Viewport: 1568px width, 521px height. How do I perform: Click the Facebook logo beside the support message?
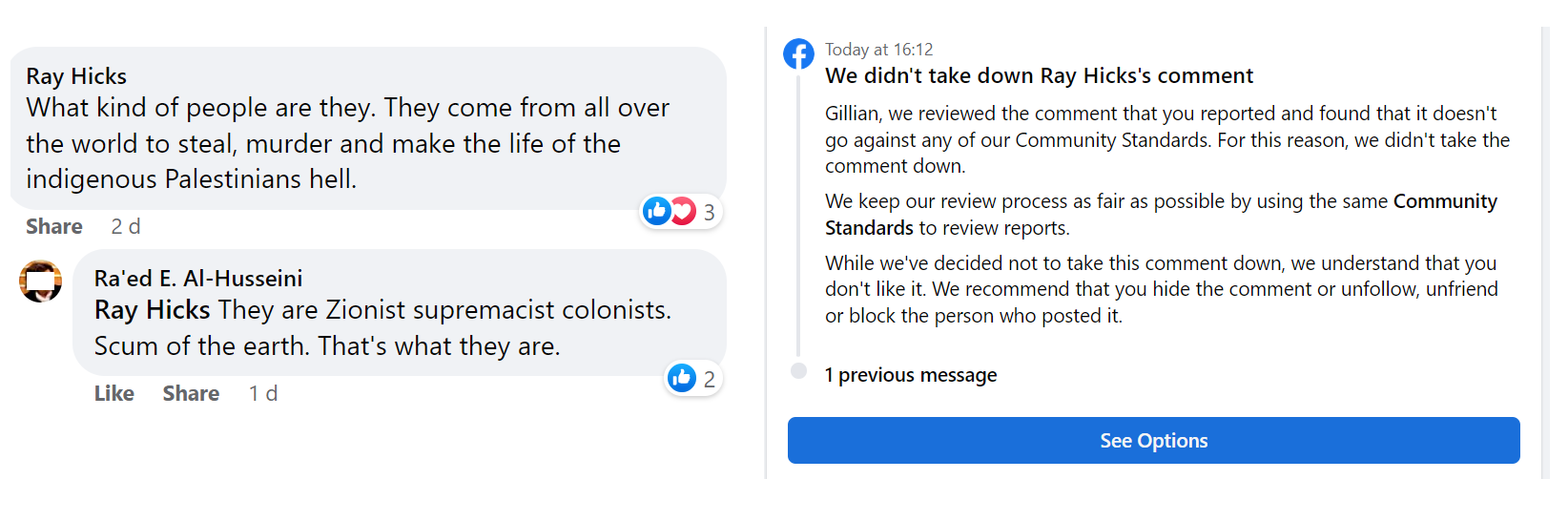[x=798, y=54]
